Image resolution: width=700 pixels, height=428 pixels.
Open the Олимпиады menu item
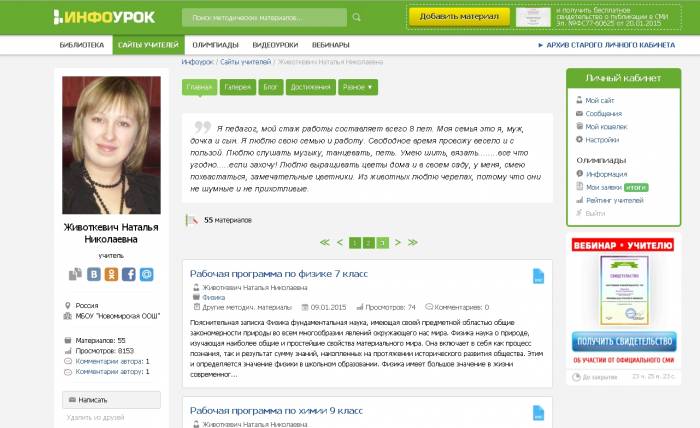(x=216, y=45)
